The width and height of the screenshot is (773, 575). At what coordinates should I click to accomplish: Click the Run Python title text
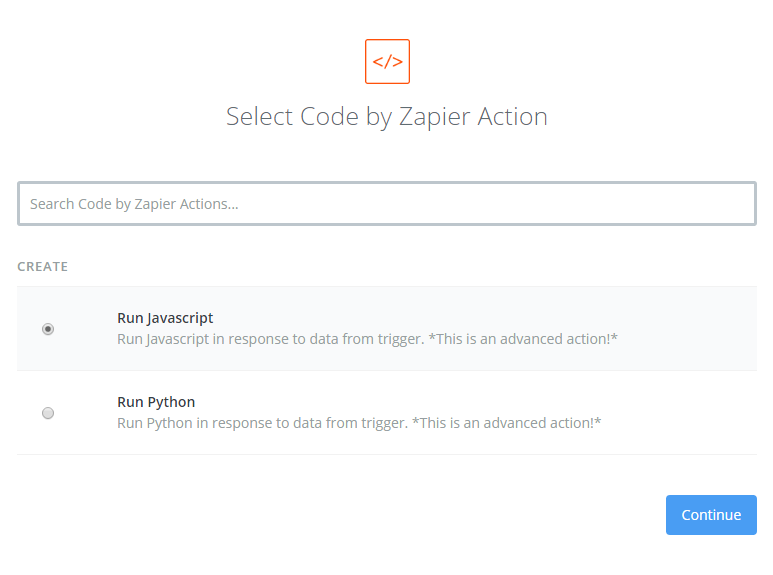click(x=156, y=402)
